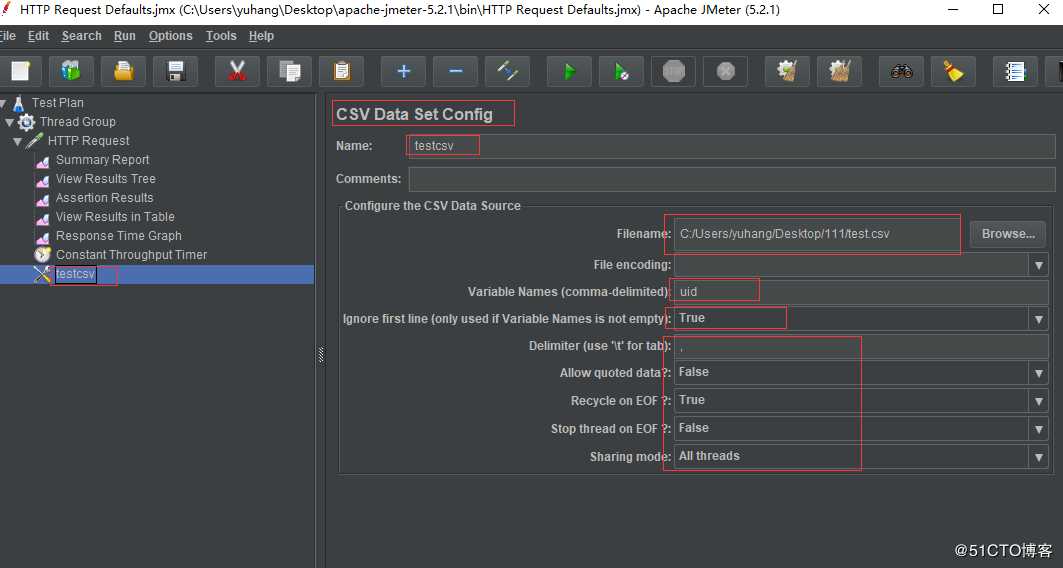Click the Thread Group gear icon
1063x568 pixels.
[26, 122]
